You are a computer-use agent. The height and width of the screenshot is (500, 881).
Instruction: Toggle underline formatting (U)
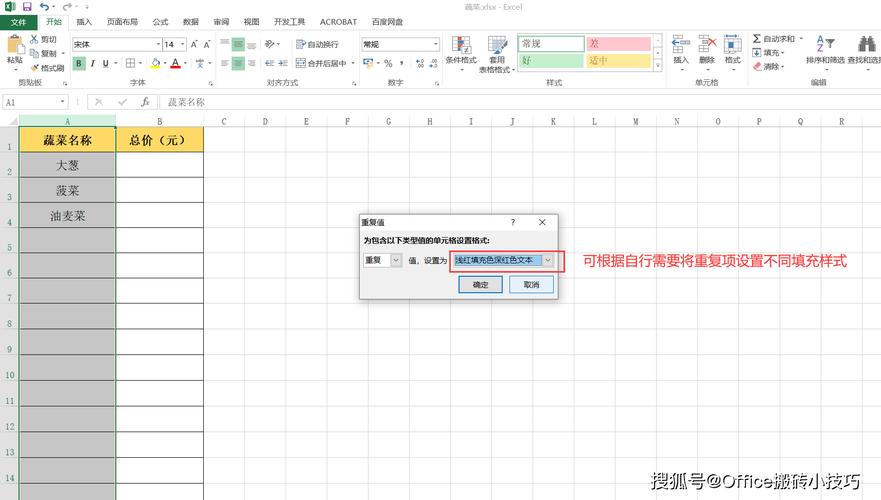[106, 63]
